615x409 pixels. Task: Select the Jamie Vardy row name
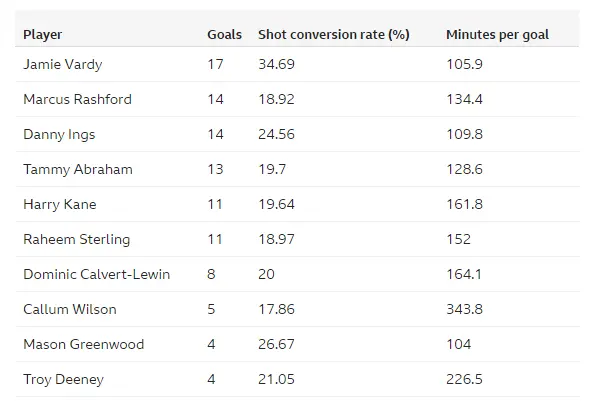(60, 64)
